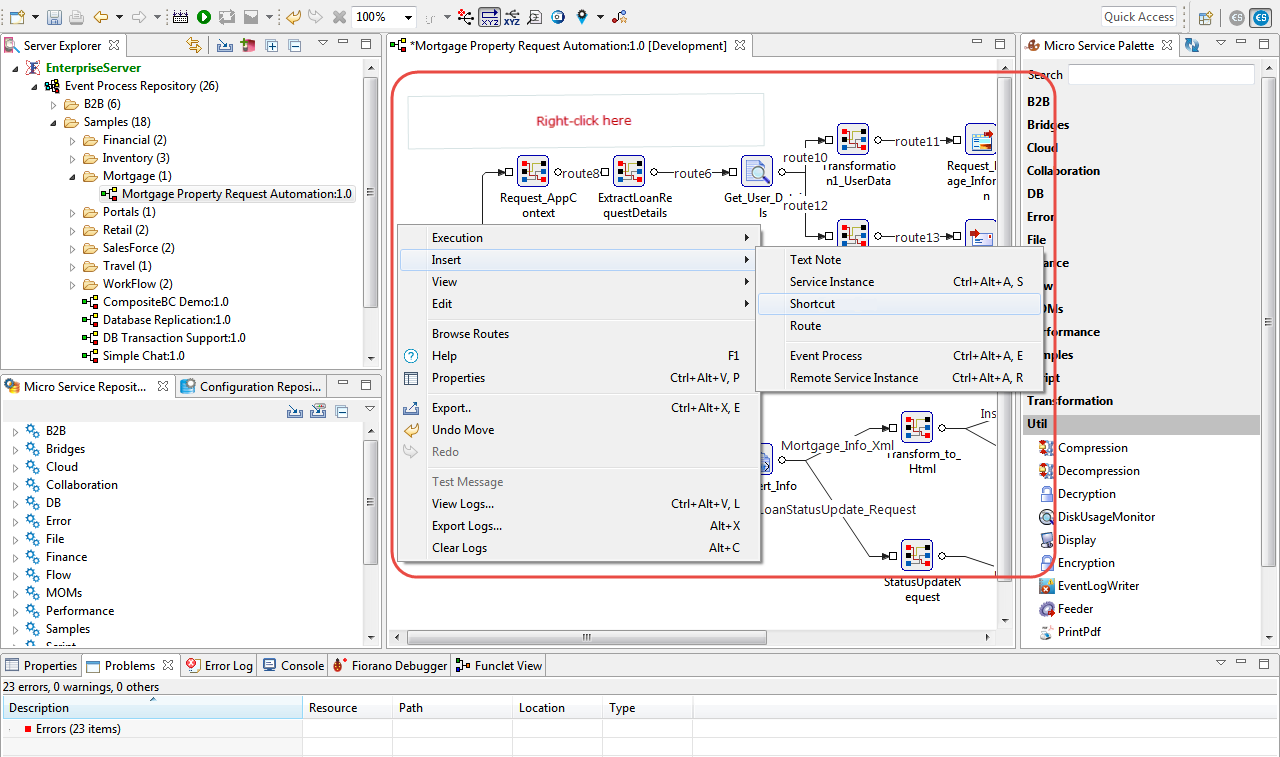Click the Collapse All icon in Micro Service Repository

point(341,411)
